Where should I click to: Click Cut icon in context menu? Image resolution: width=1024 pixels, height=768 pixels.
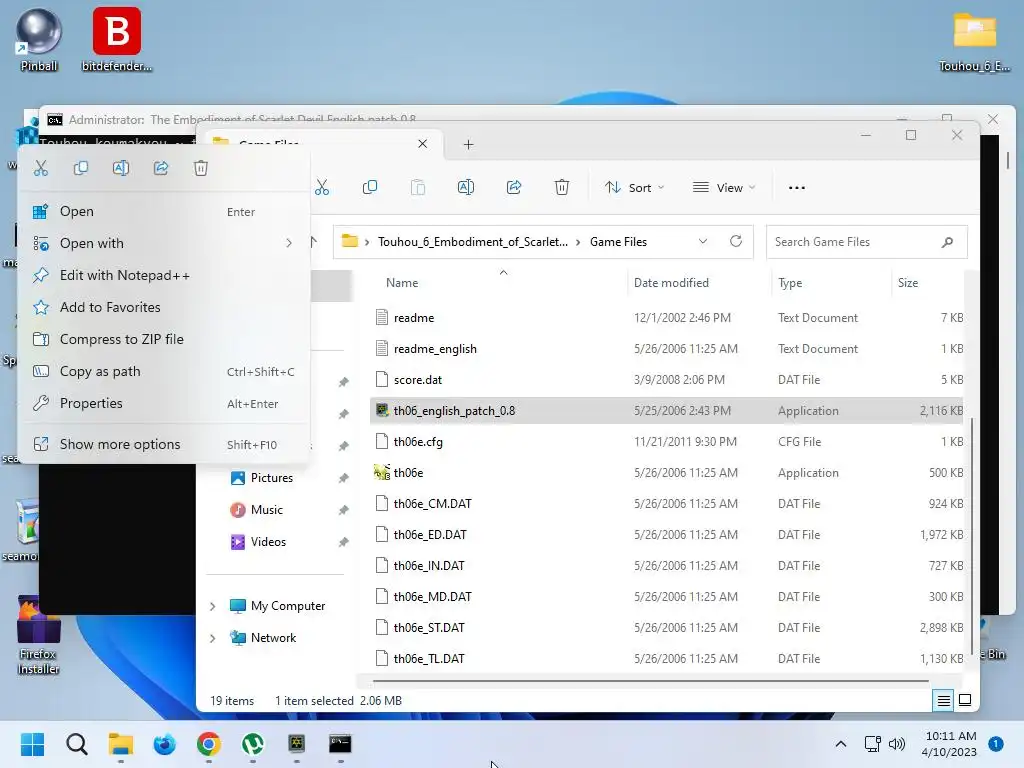pyautogui.click(x=41, y=168)
